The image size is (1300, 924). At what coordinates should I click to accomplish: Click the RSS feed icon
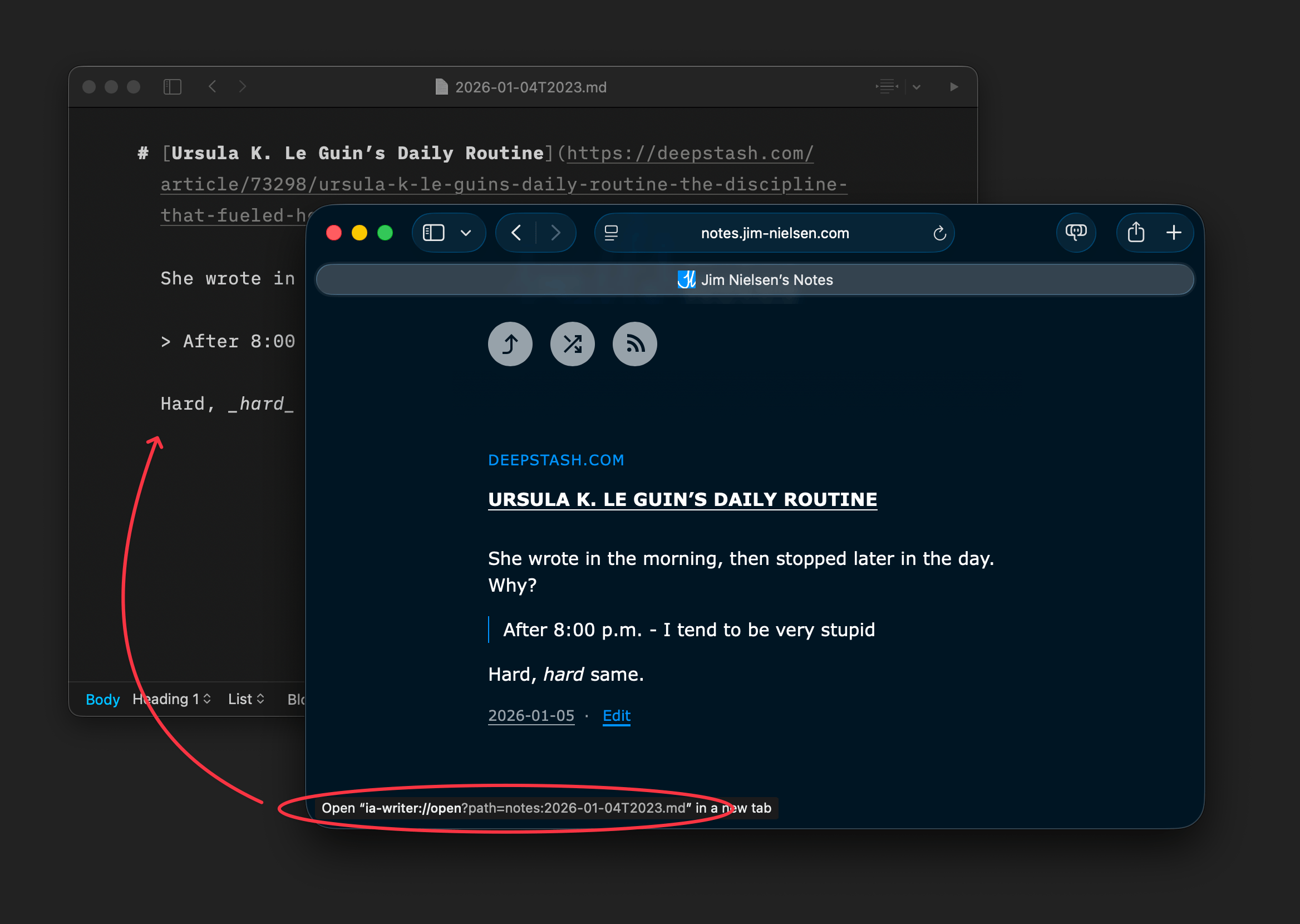tap(634, 343)
